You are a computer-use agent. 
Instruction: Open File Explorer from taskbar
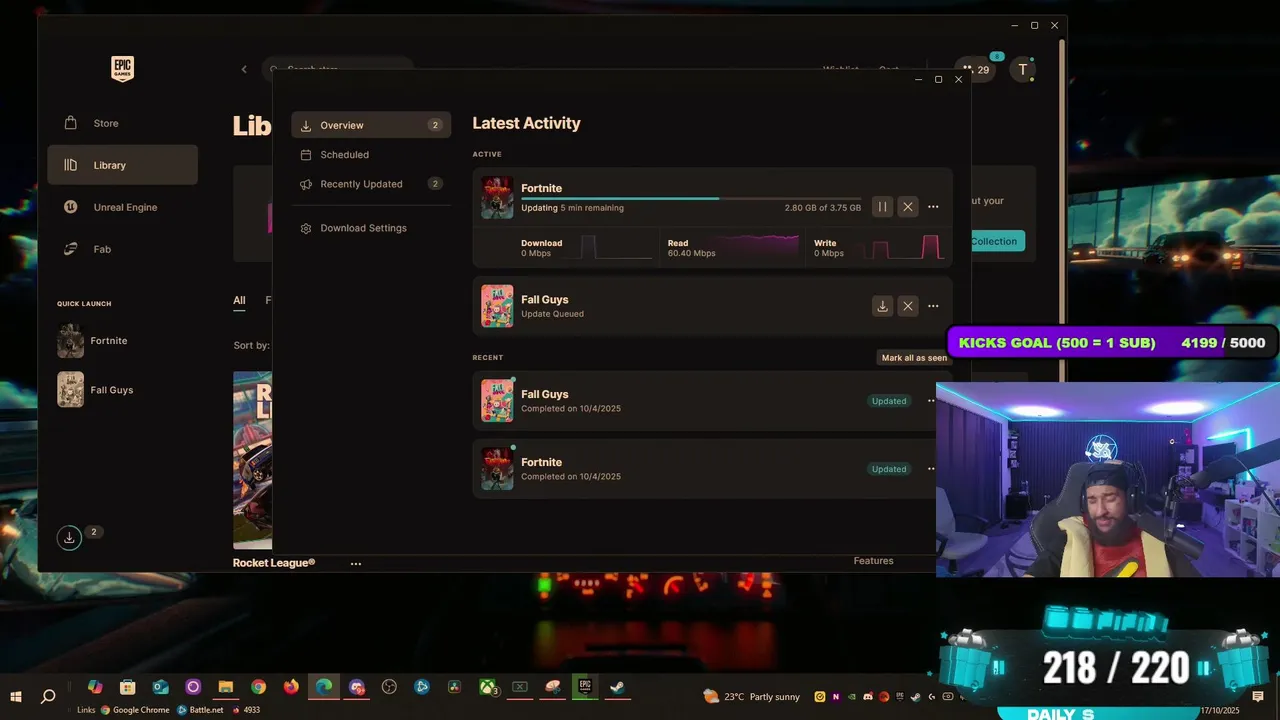click(226, 687)
